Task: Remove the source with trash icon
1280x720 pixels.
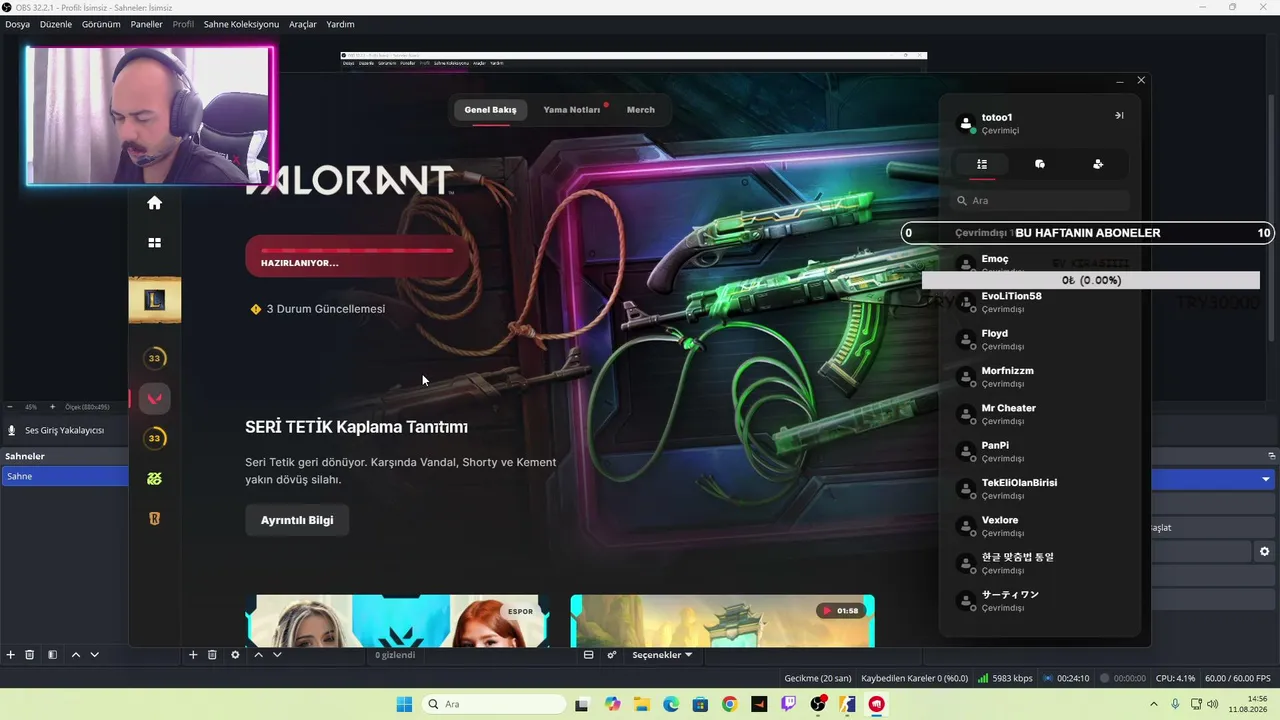Action: [212, 655]
